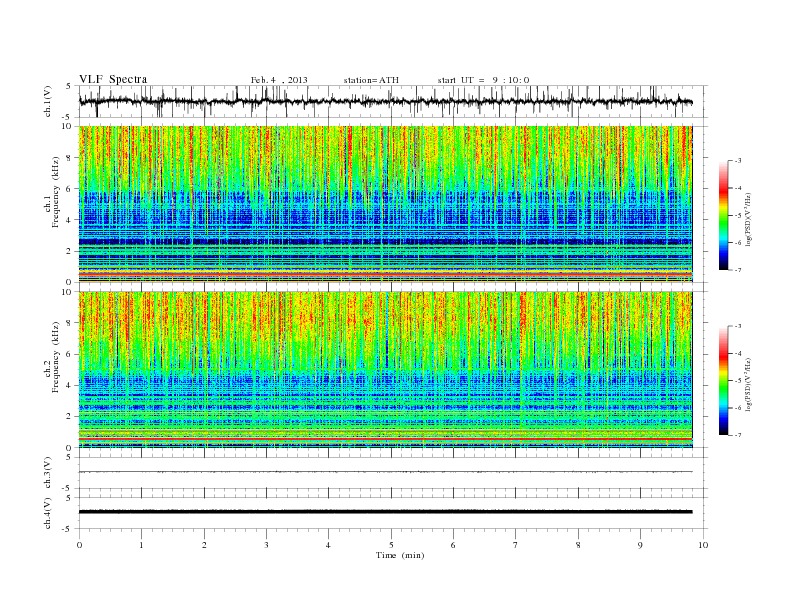Click the time axis tick label '6'
Image resolution: width=792 pixels, height=612 pixels.
(453, 545)
